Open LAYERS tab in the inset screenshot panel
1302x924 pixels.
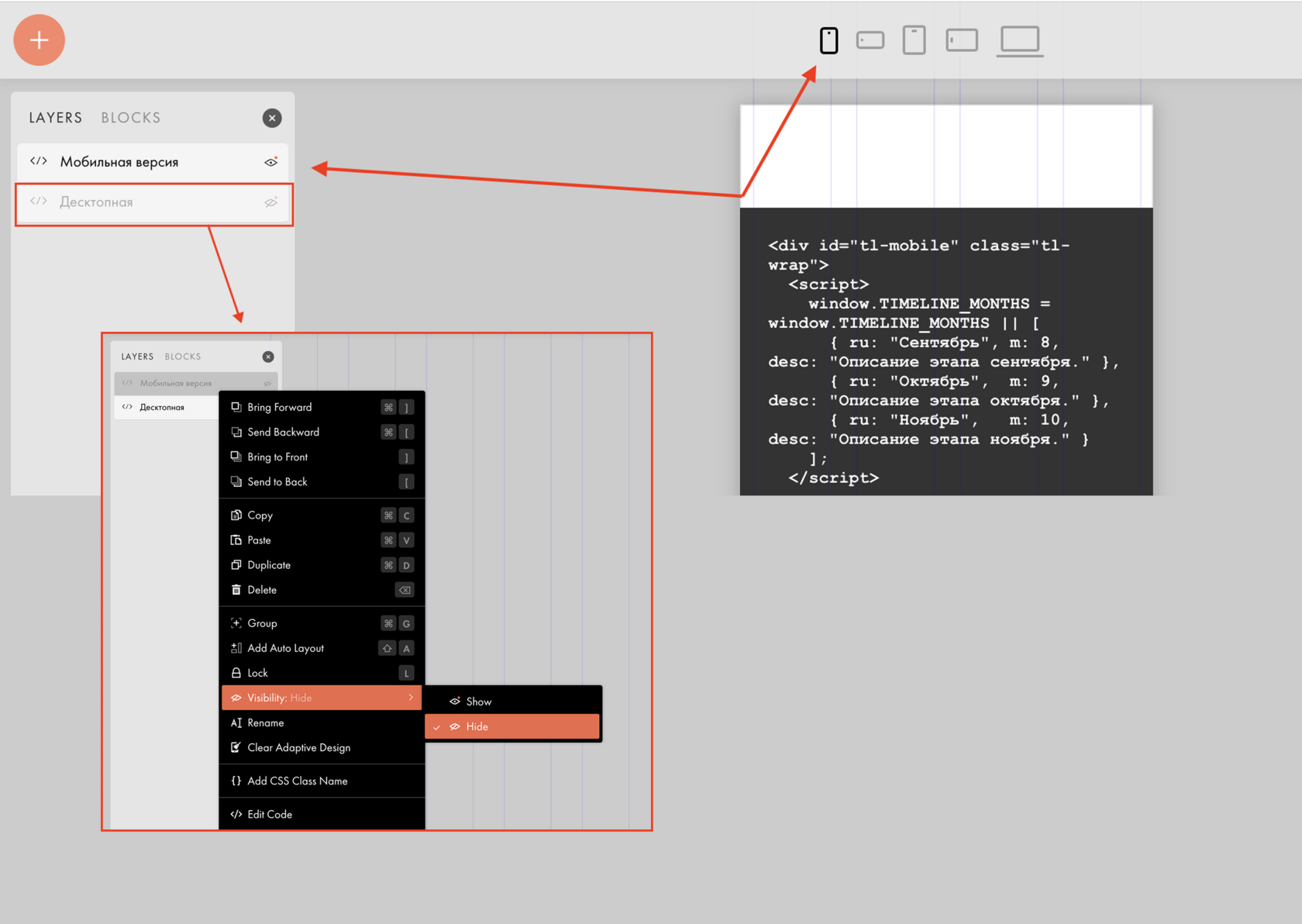(x=137, y=357)
